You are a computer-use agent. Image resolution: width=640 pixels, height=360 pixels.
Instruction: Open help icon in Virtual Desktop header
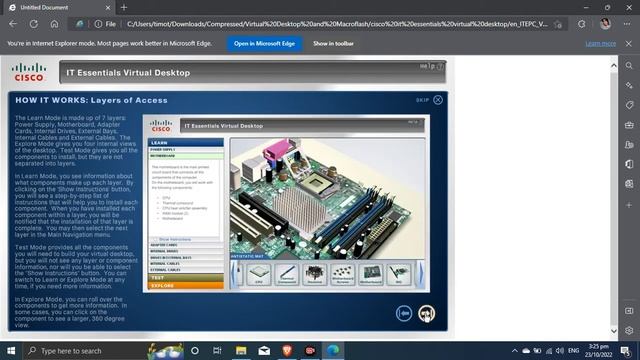tap(440, 66)
